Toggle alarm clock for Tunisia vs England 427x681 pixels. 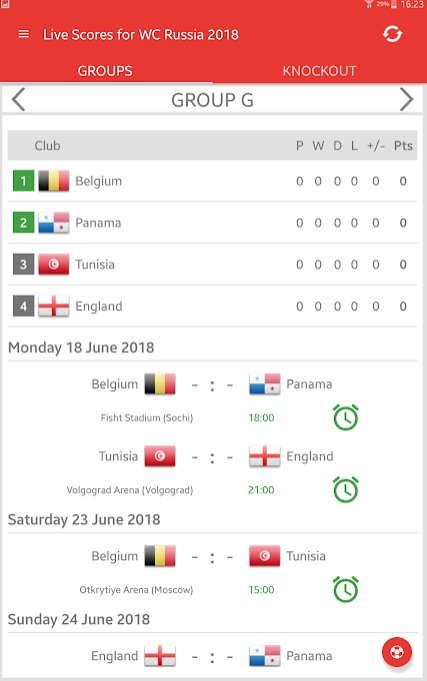click(x=346, y=489)
